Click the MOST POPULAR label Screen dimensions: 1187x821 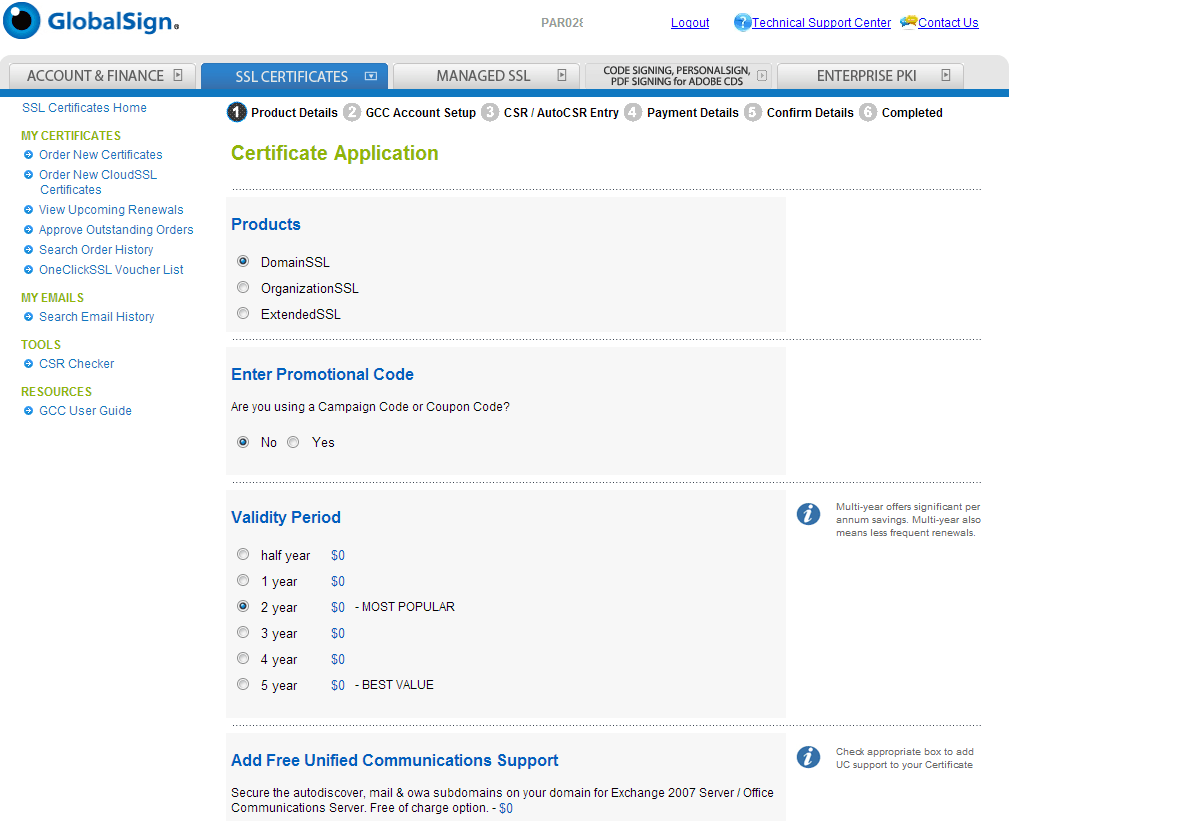point(408,607)
